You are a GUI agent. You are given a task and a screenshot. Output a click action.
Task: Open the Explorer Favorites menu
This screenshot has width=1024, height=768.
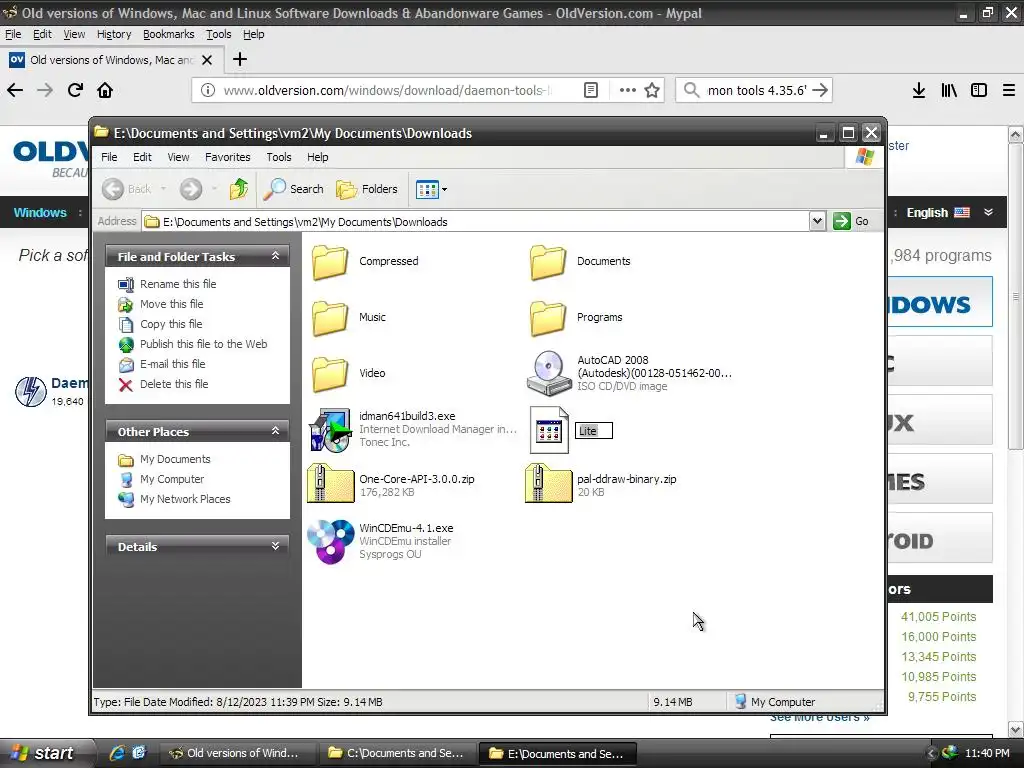(227, 157)
